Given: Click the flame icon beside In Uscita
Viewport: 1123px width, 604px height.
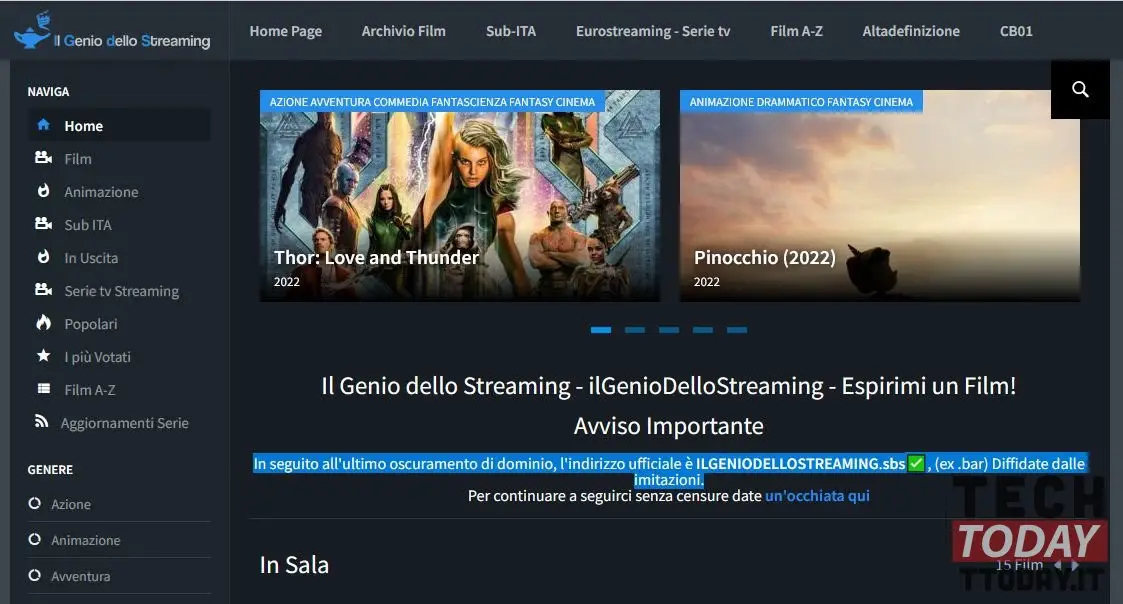Looking at the screenshot, I should [x=44, y=257].
